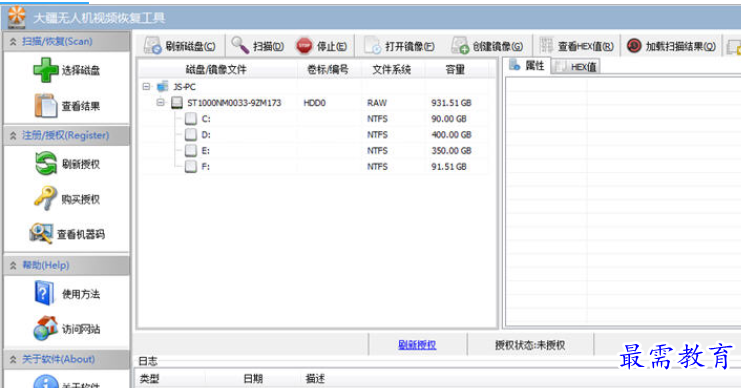
Task: Click Create Image (G) toolbar button
Action: coord(487,46)
